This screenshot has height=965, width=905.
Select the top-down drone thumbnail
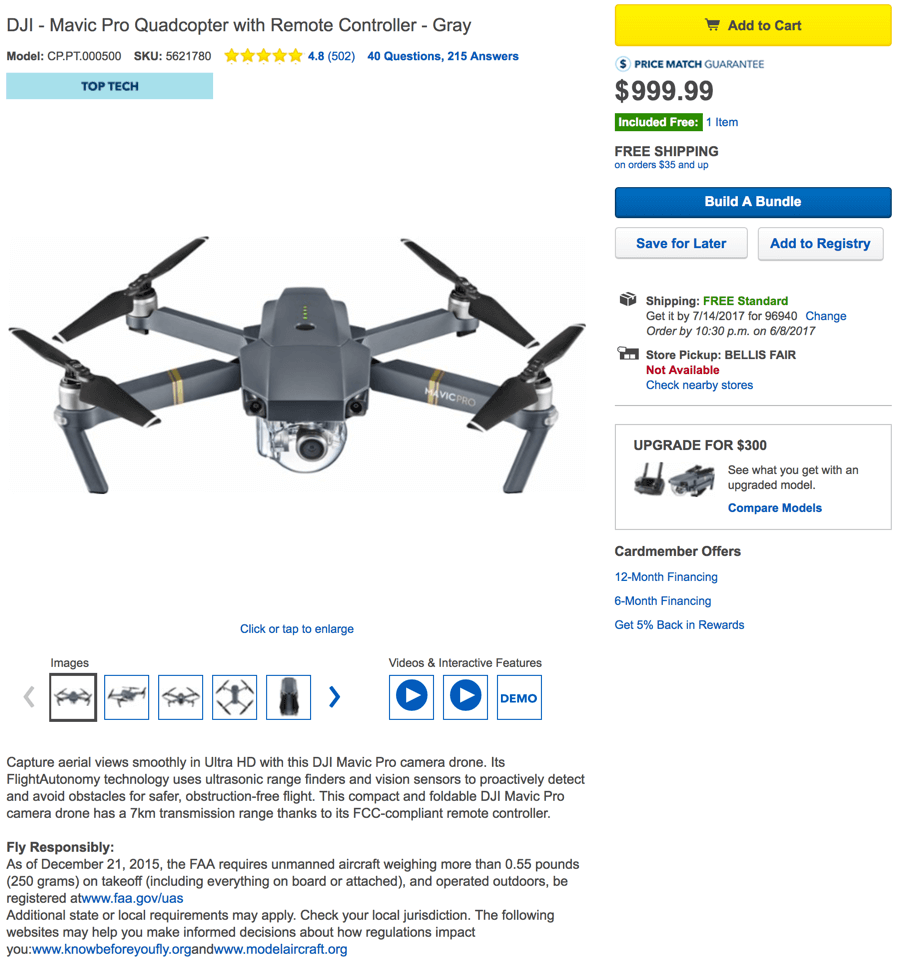[234, 697]
